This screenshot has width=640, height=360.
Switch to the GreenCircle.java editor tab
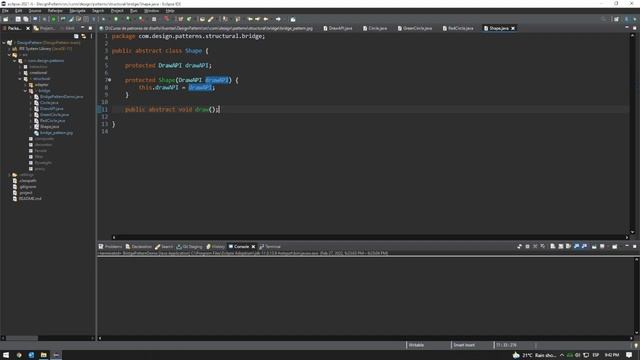[415, 28]
